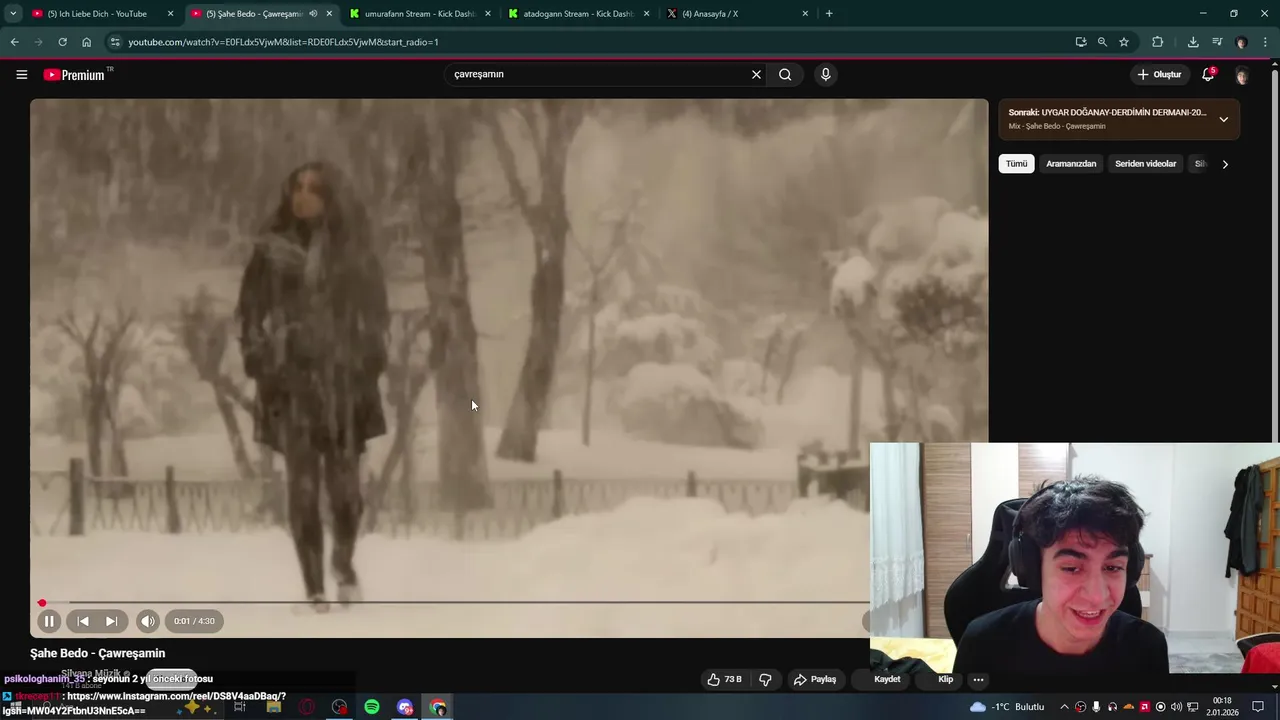Screen dimensions: 1280x720
Task: Mute the video volume
Action: coord(148,621)
